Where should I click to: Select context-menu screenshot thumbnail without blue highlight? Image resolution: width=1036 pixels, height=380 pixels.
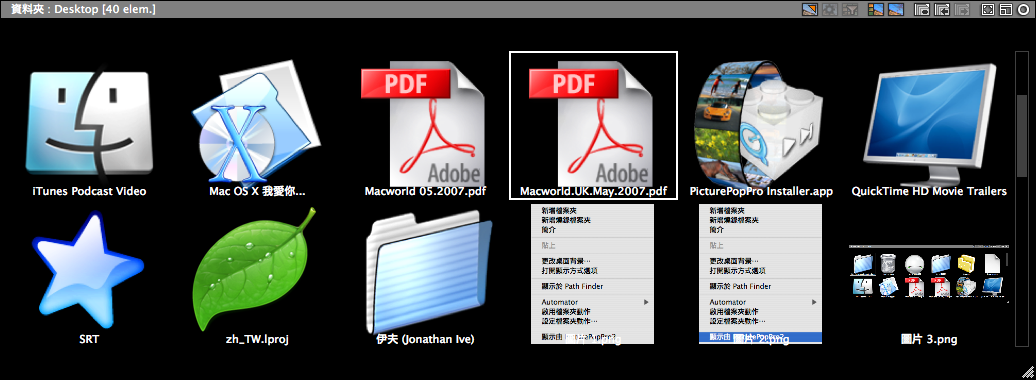coord(592,274)
